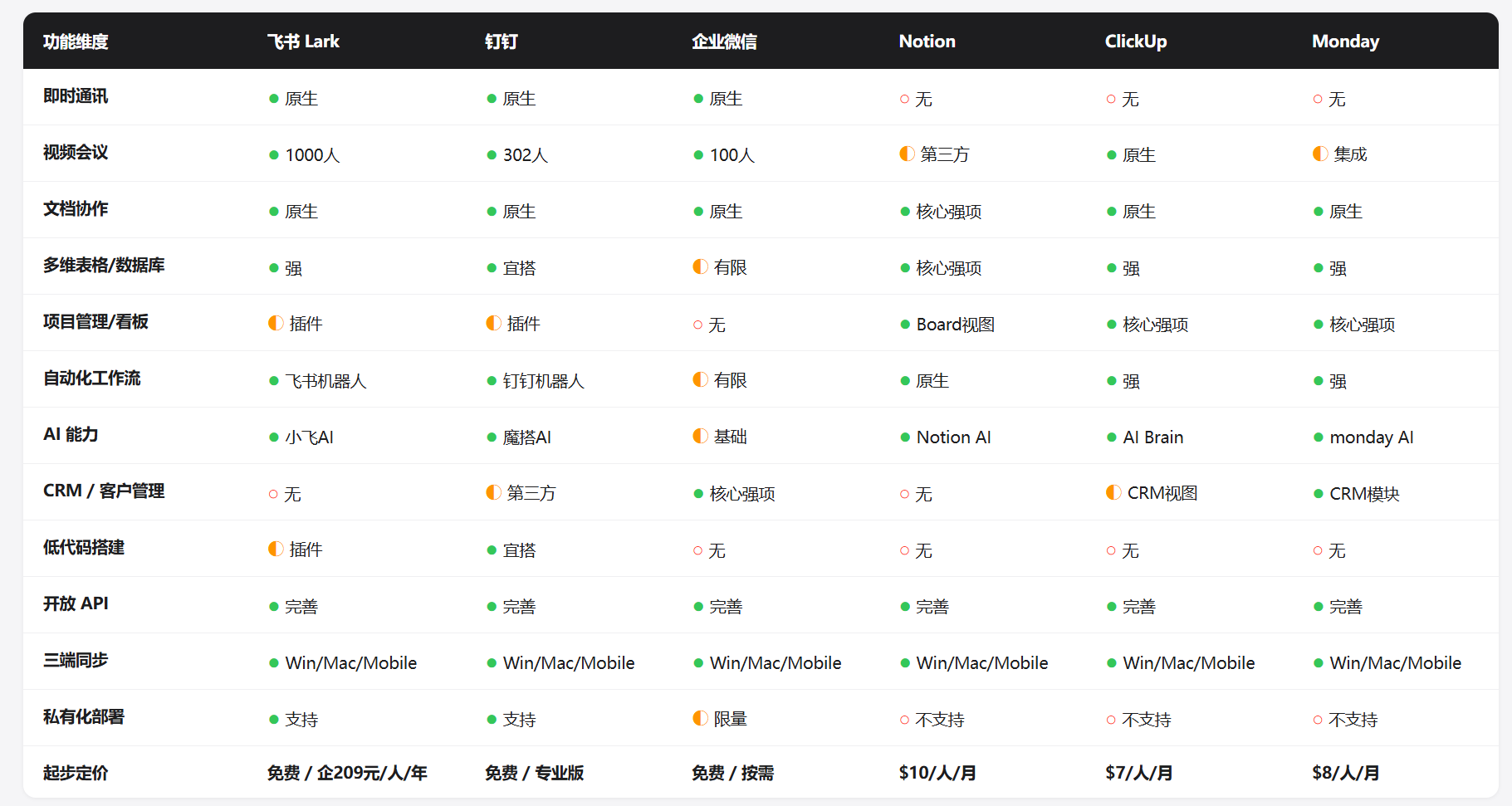Click the 视频会议 row label
Screen dimensions: 1512x806
pos(76,153)
